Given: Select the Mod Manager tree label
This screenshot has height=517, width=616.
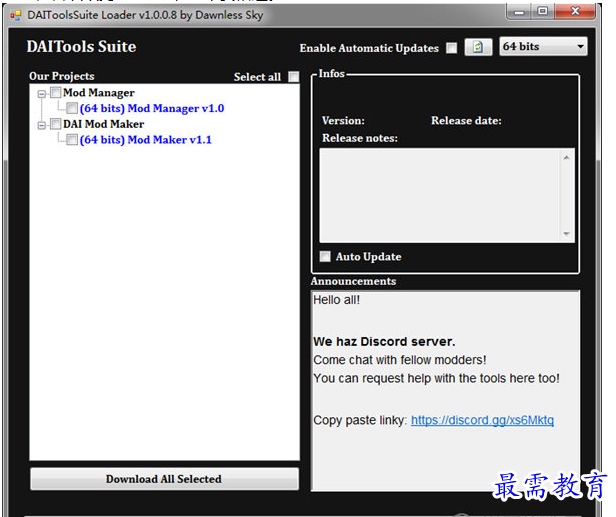Looking at the screenshot, I should [99, 93].
